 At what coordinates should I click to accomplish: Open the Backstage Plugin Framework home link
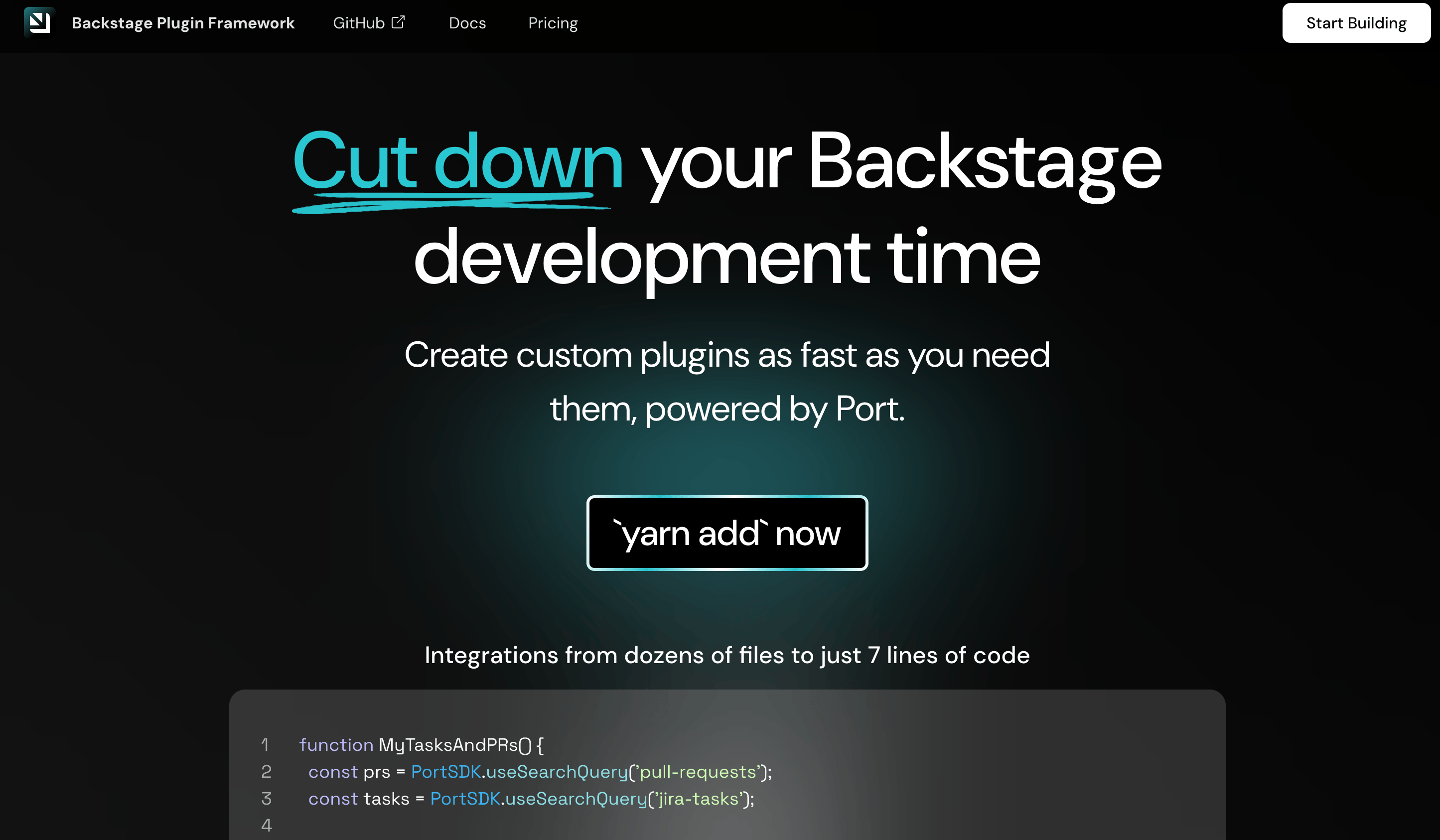pyautogui.click(x=183, y=23)
